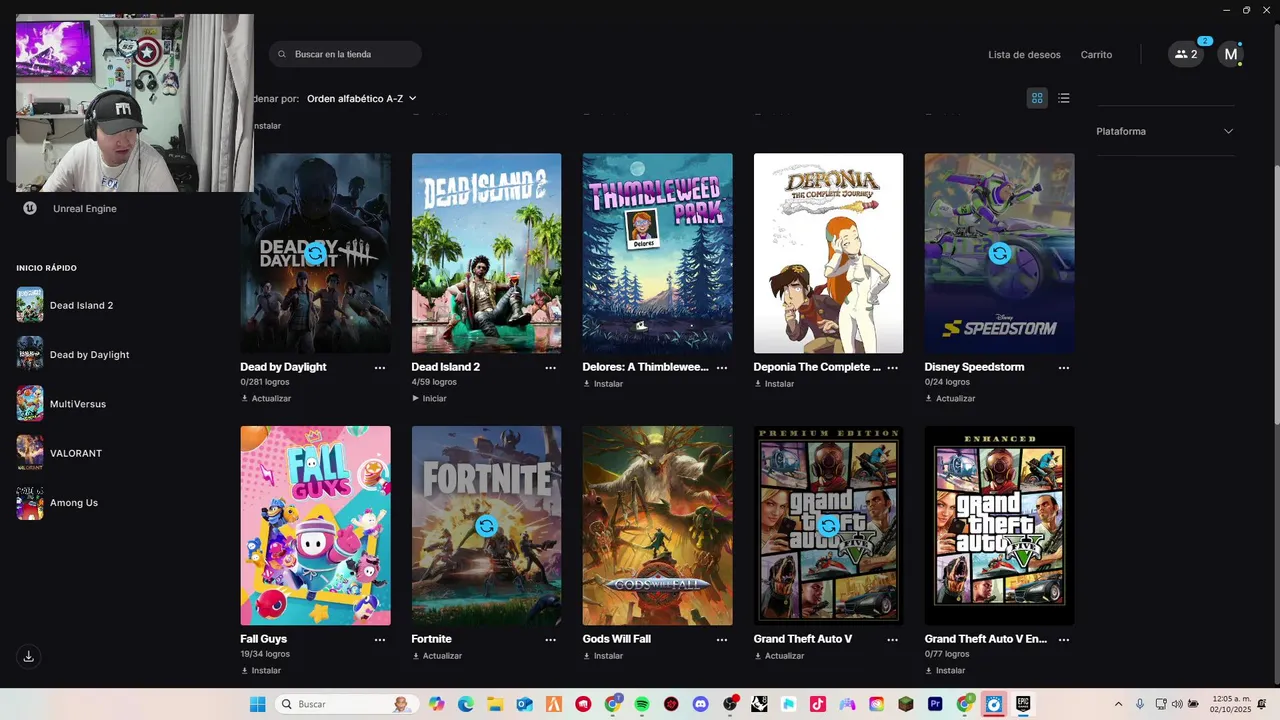Click the store search field
The width and height of the screenshot is (1280, 720).
345,54
